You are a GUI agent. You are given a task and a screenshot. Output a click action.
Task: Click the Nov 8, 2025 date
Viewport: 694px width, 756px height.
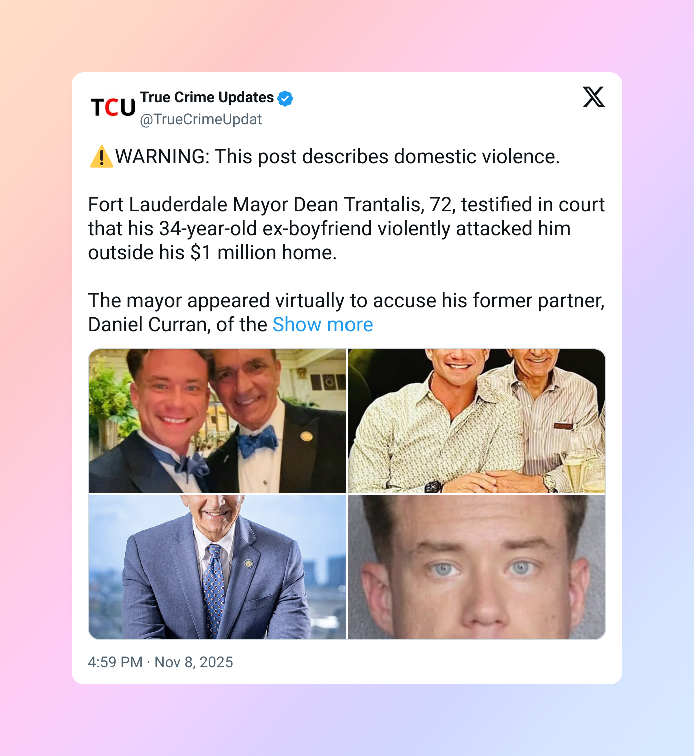(193, 662)
